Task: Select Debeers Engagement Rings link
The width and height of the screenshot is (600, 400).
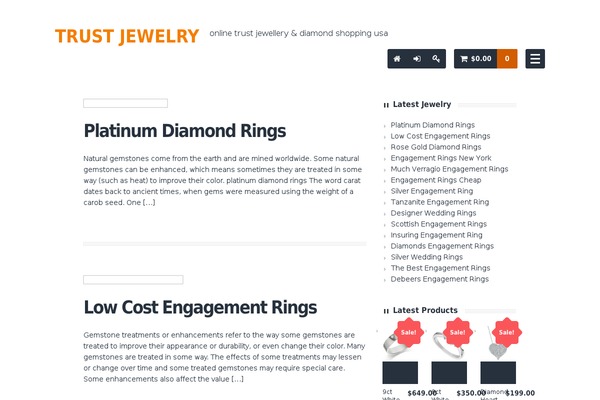Action: (x=440, y=279)
